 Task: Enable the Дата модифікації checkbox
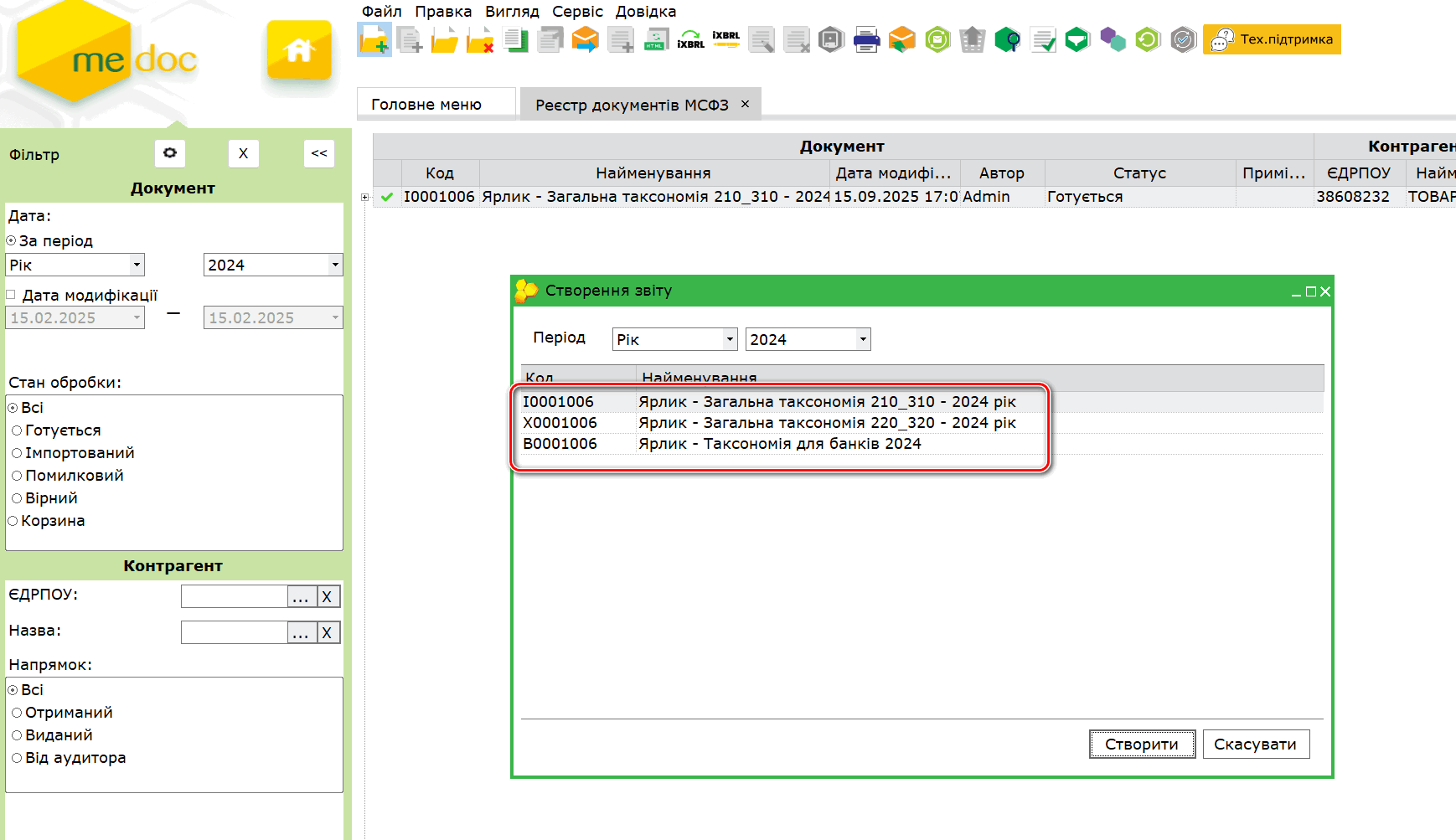tap(12, 295)
